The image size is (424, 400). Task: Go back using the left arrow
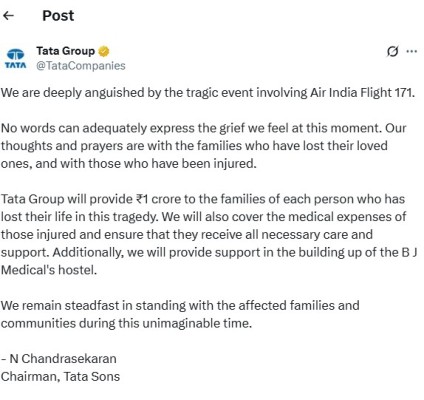[8, 15]
